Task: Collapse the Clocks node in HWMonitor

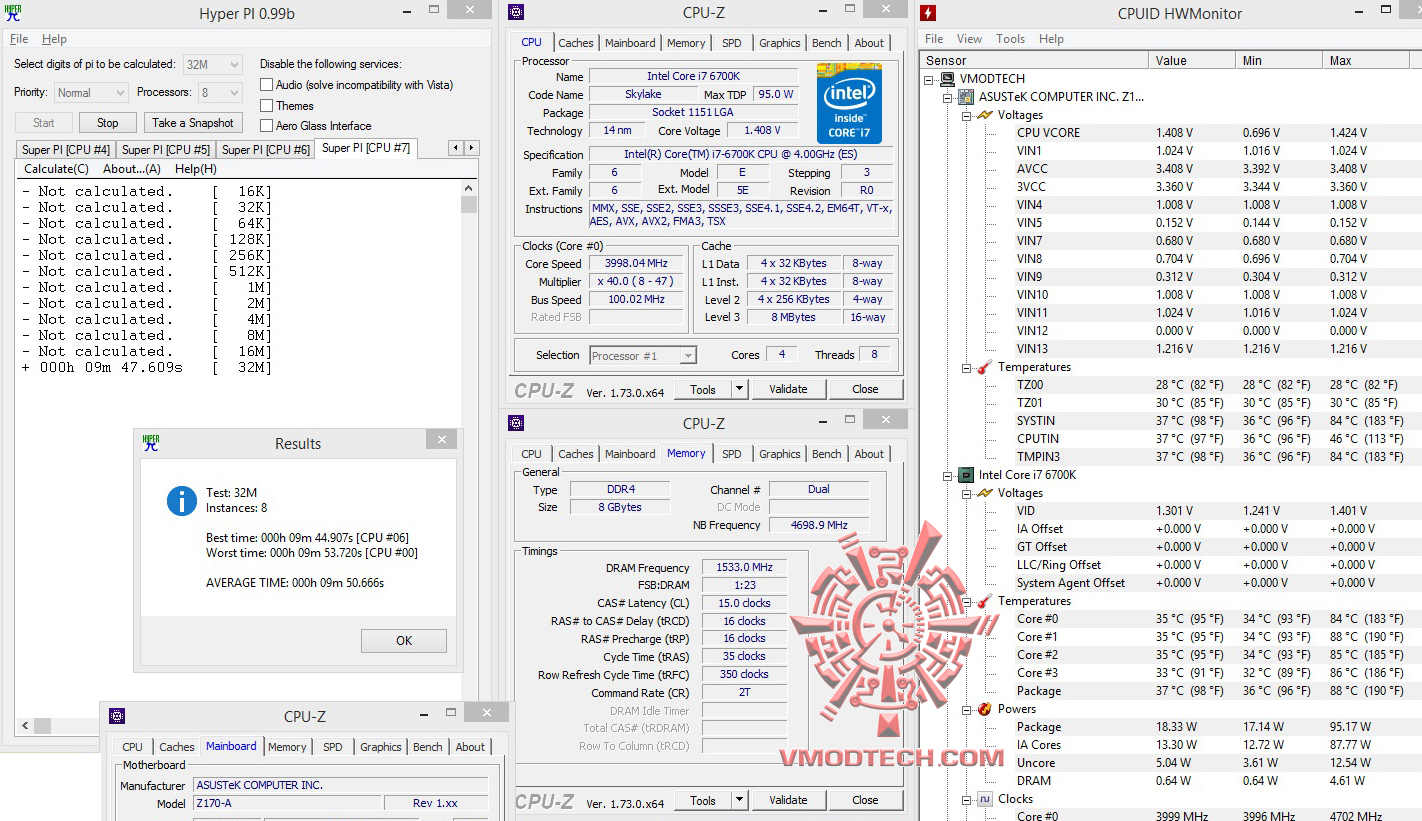Action: [967, 799]
